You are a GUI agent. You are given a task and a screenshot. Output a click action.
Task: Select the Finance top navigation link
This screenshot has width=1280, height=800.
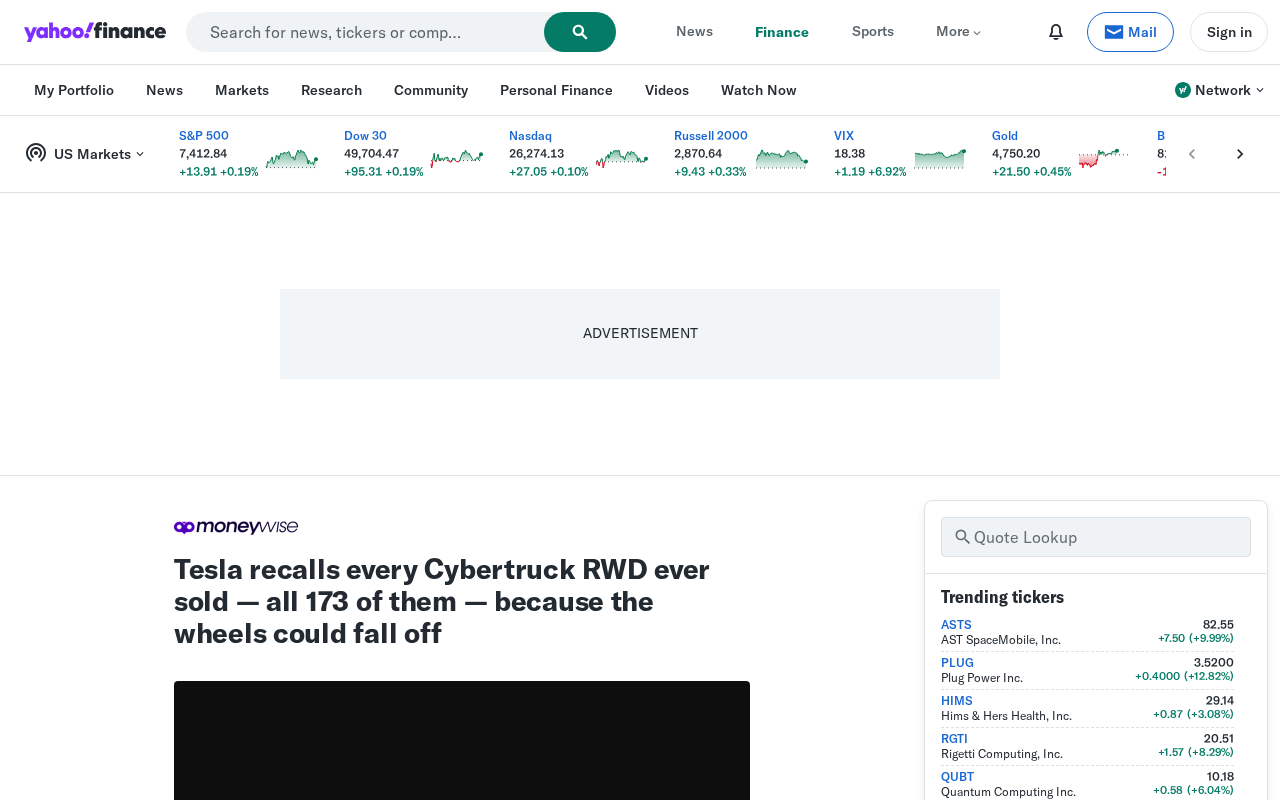click(x=782, y=32)
